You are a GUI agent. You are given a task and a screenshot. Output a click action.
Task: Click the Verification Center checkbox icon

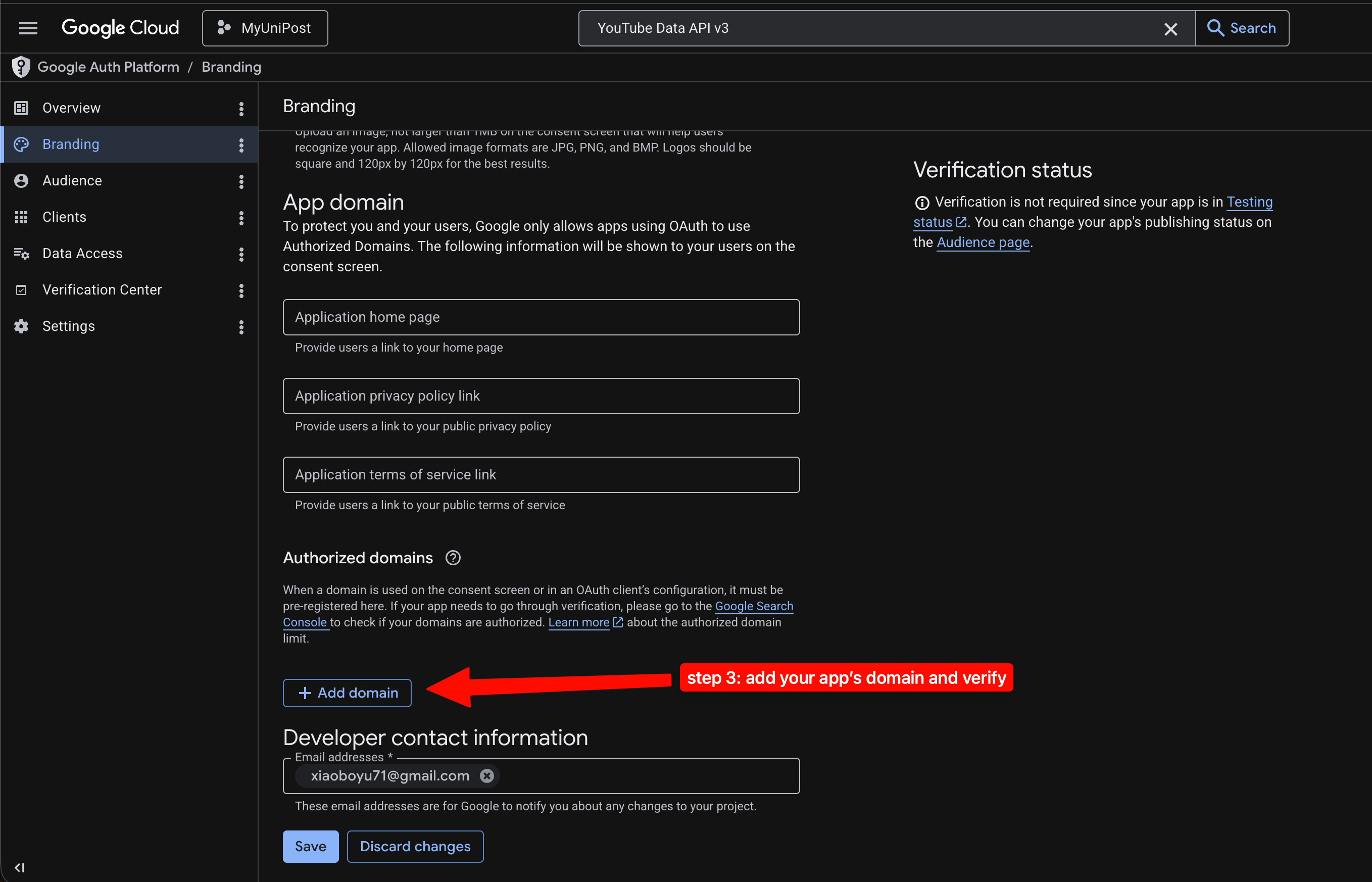click(21, 290)
